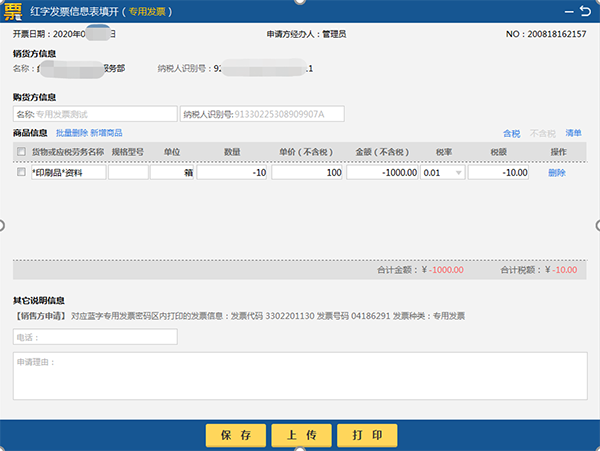Image resolution: width=600 pixels, height=451 pixels.
Task: Click the yellow 票 app logo icon
Action: (x=15, y=12)
